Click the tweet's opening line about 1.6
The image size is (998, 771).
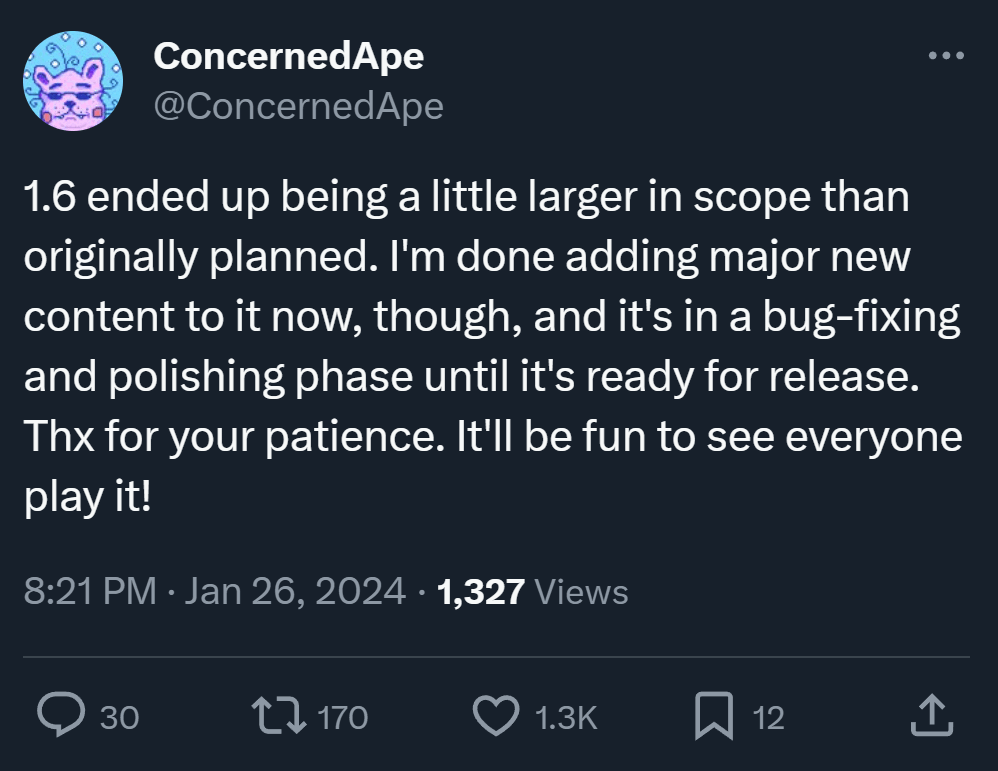(x=465, y=197)
